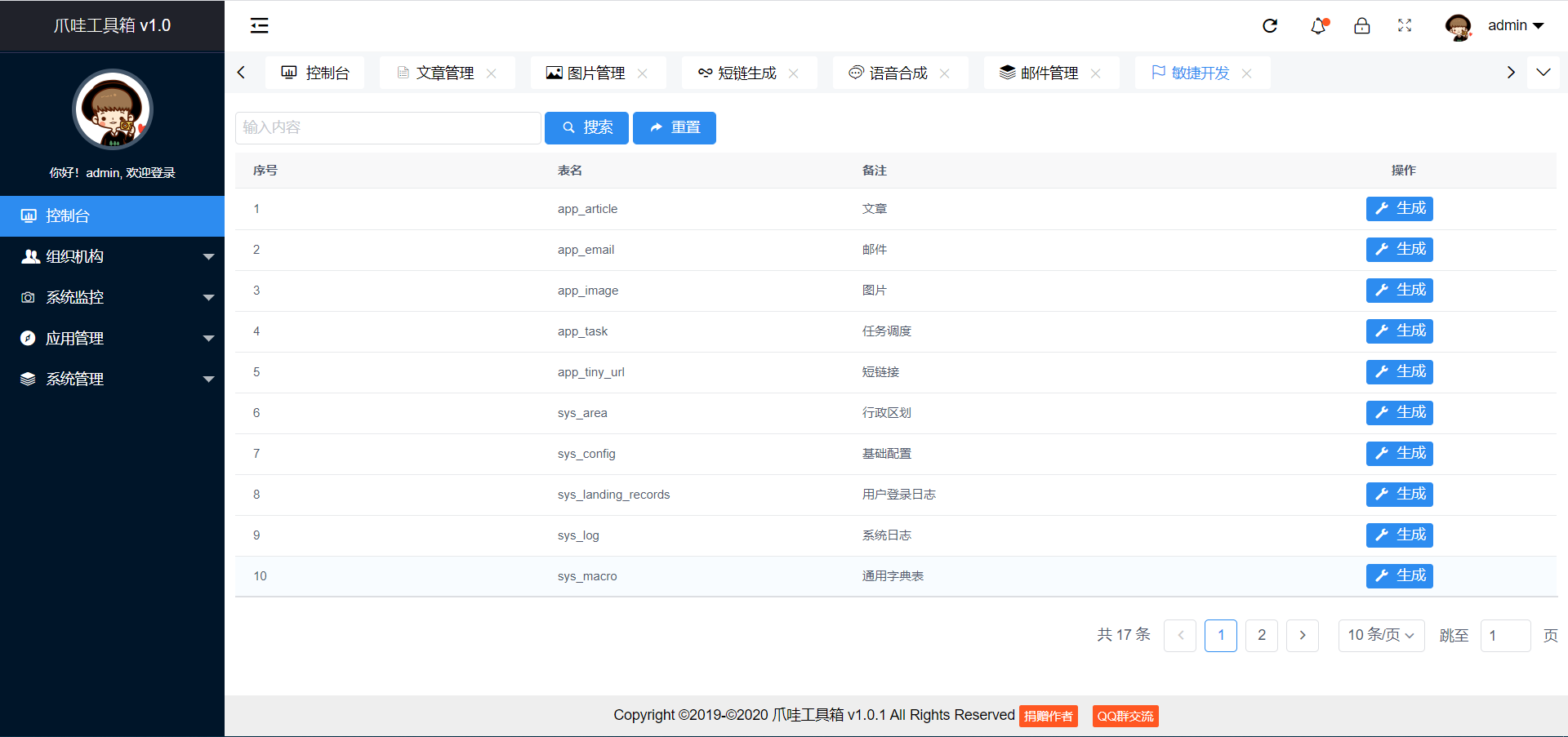Open 控制台 in the sidebar menu
The height and width of the screenshot is (737, 1568).
[112, 216]
